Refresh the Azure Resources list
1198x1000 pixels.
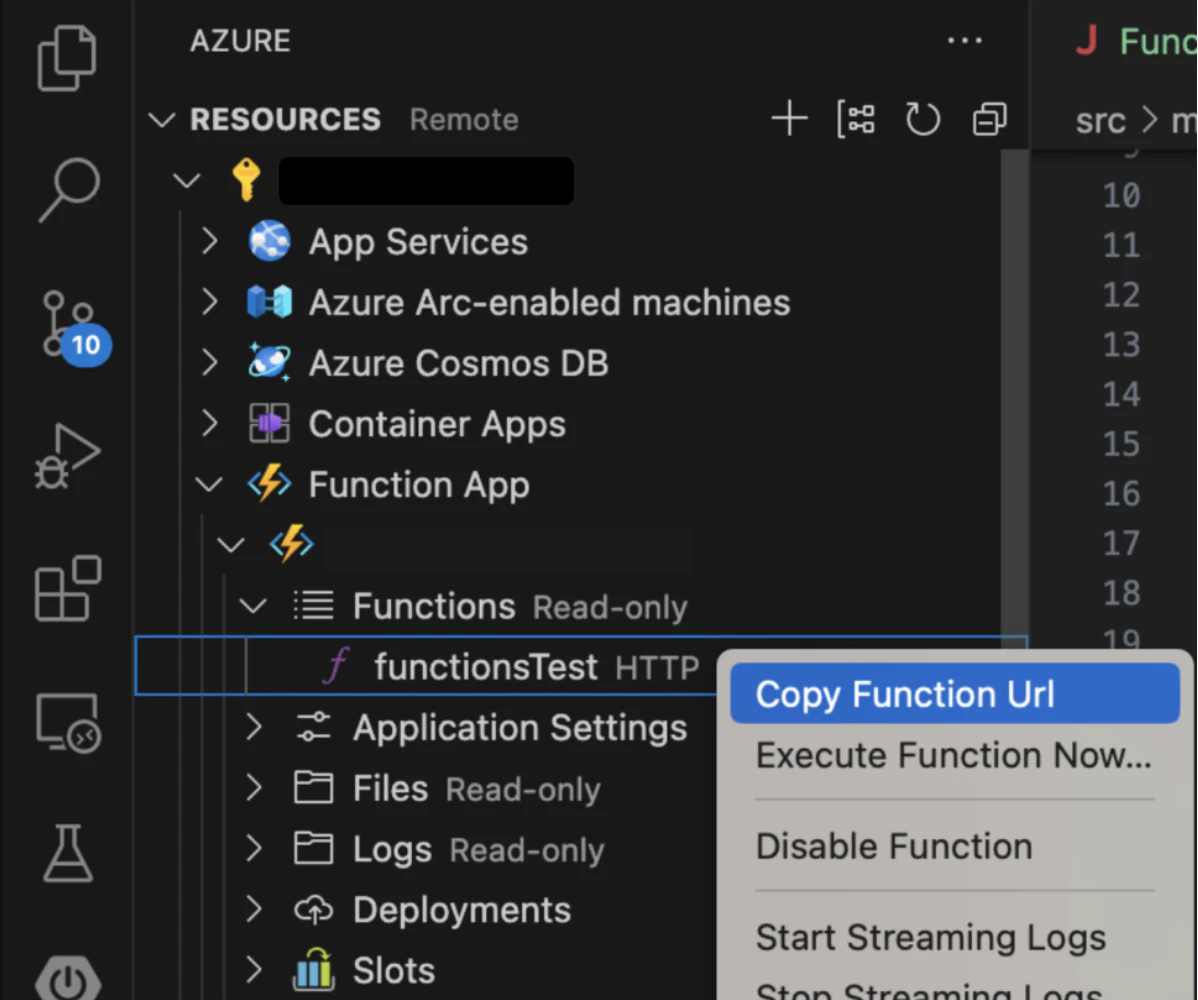click(x=922, y=119)
